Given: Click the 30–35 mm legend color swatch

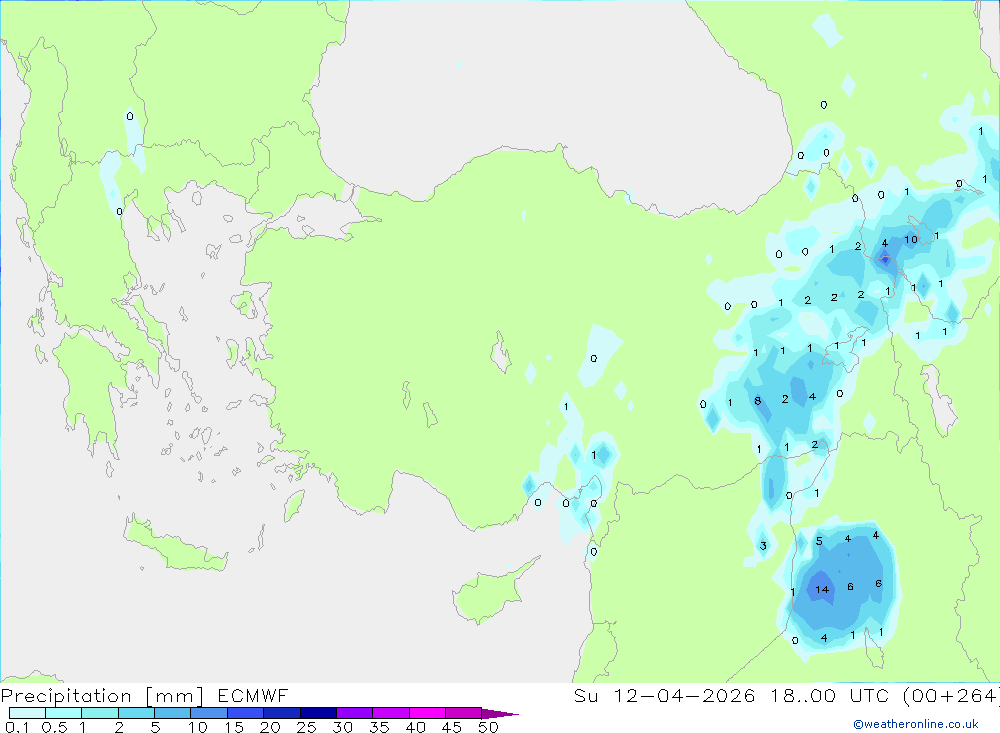Looking at the screenshot, I should tap(354, 713).
